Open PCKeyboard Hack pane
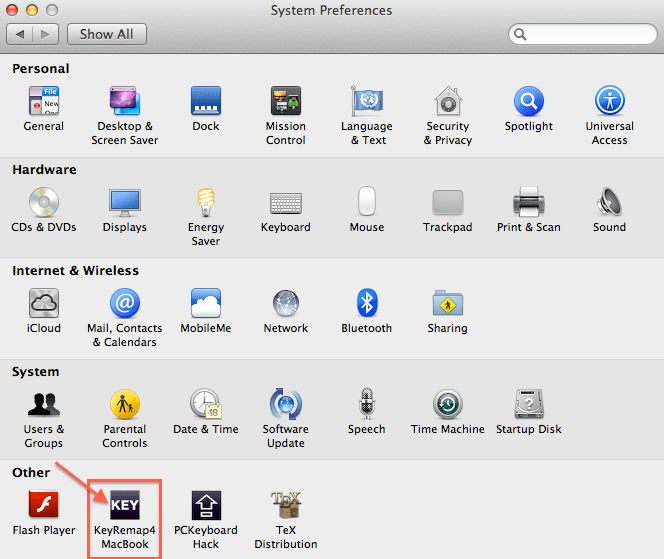This screenshot has width=664, height=559. point(205,505)
